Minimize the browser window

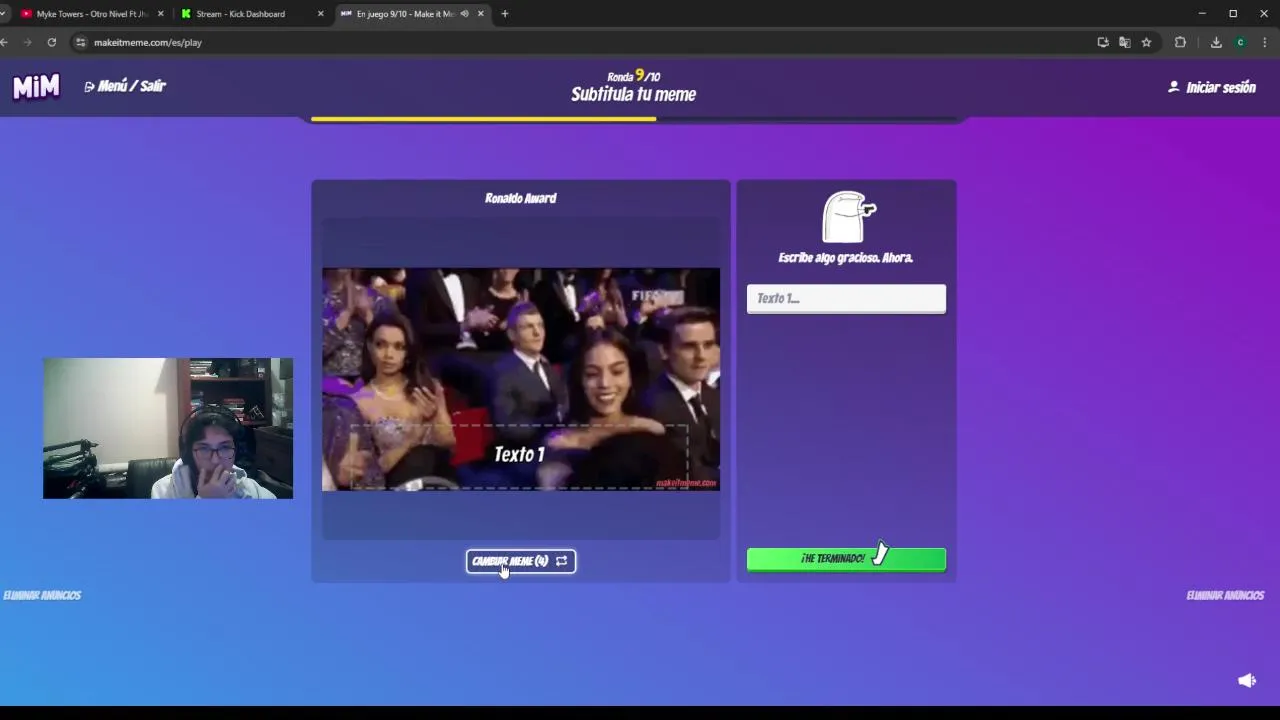coord(1202,13)
